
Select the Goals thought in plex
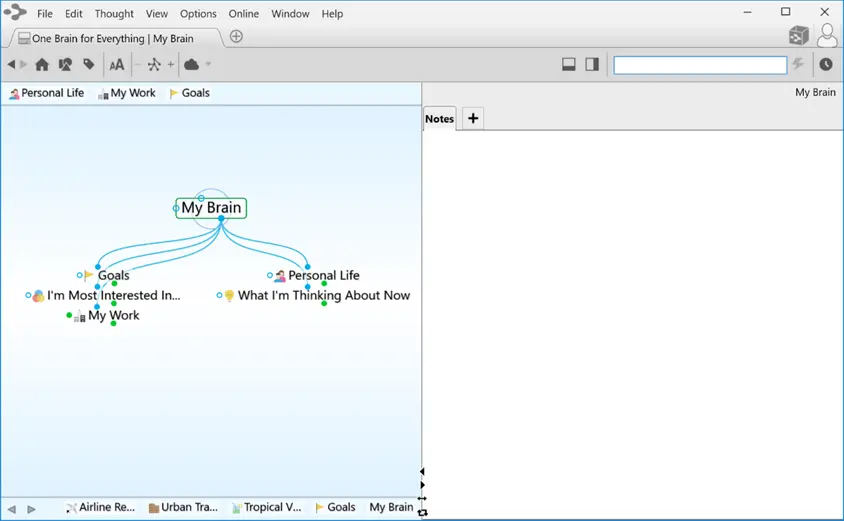113,275
